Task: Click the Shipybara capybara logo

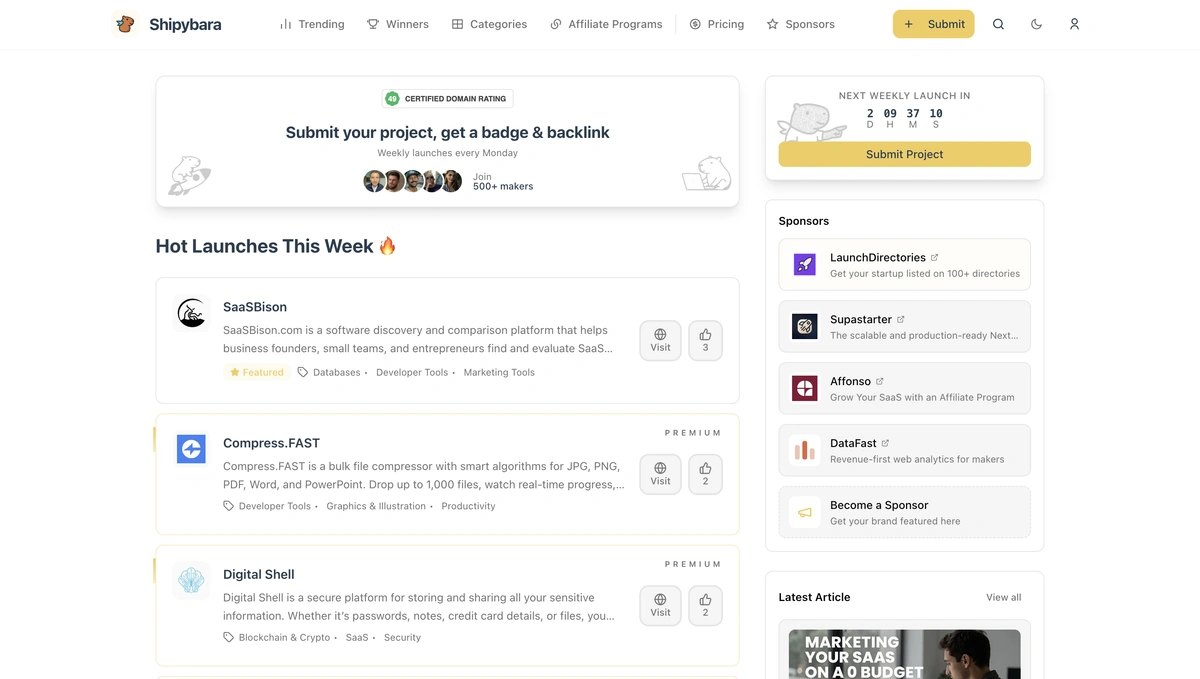Action: point(125,24)
